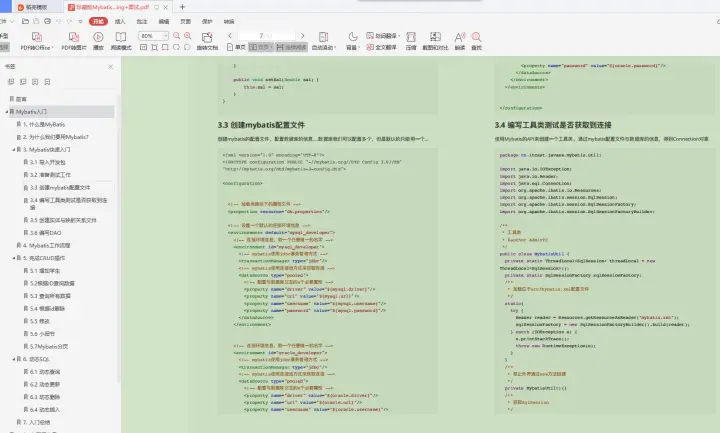Open a new tab with plus button
This screenshot has width=720, height=433.
point(182,7)
